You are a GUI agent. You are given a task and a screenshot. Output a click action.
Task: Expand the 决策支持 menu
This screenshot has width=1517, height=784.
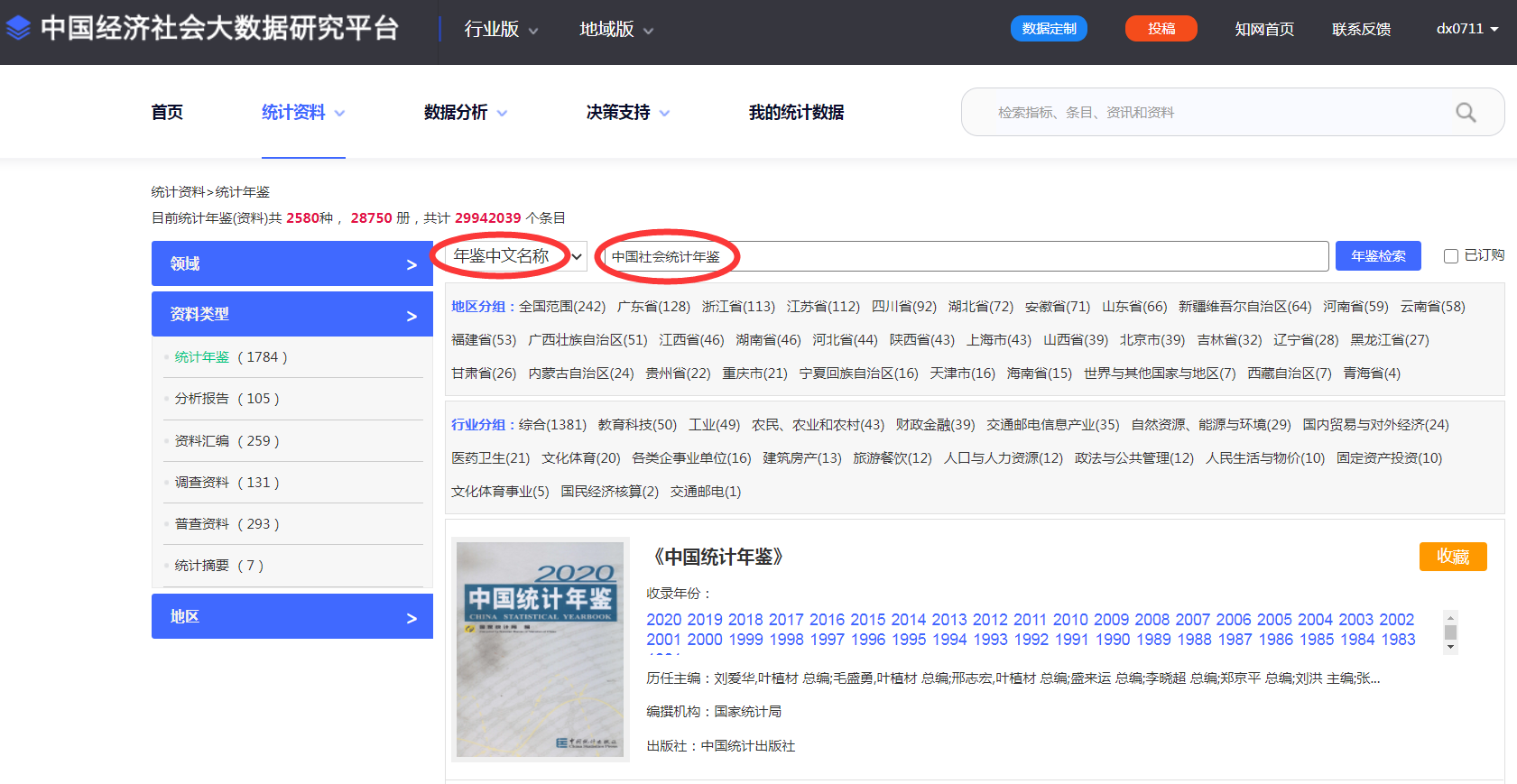tap(628, 112)
